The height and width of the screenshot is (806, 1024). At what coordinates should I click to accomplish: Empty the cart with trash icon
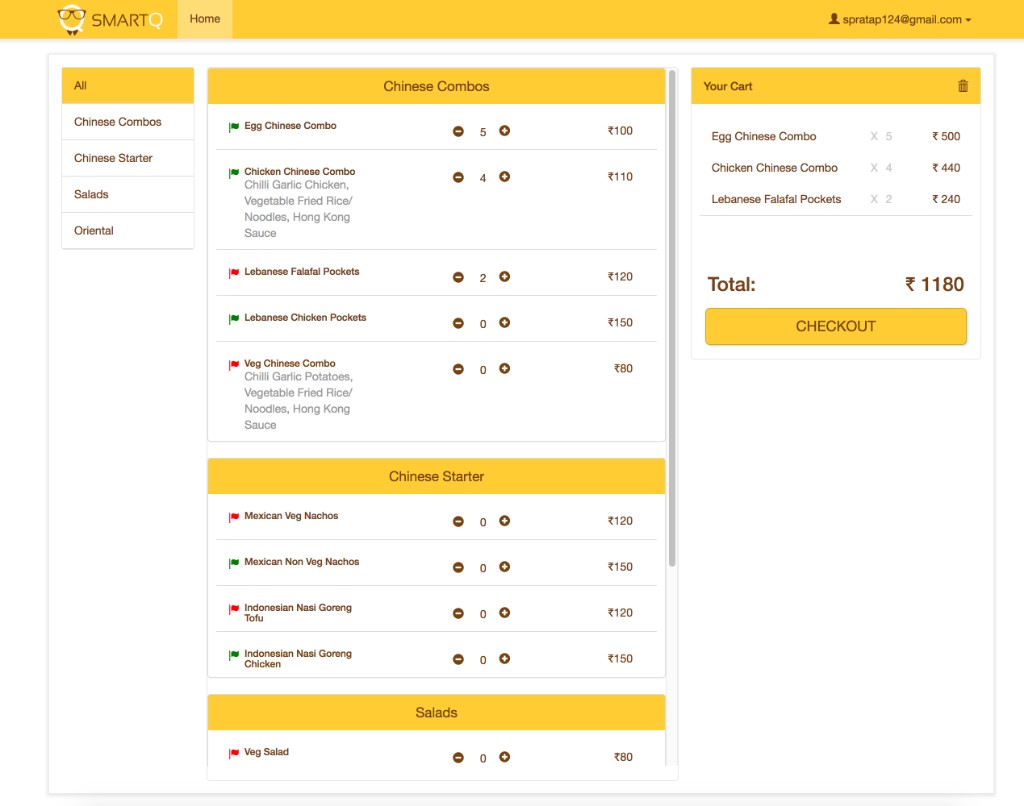tap(963, 86)
